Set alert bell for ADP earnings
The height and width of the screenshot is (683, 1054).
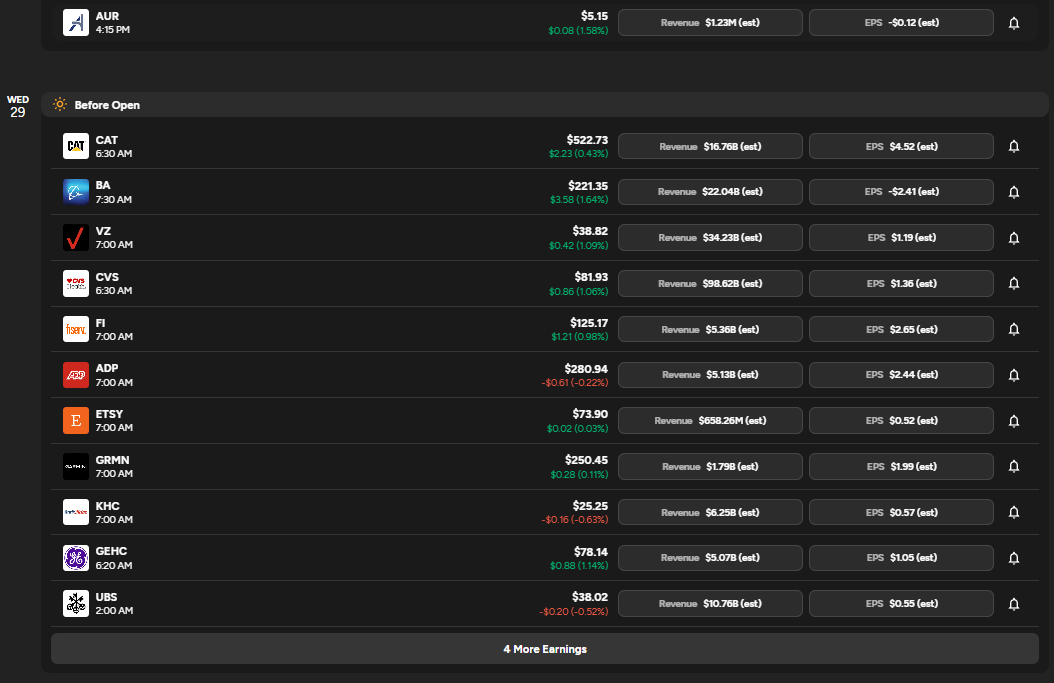(1014, 375)
